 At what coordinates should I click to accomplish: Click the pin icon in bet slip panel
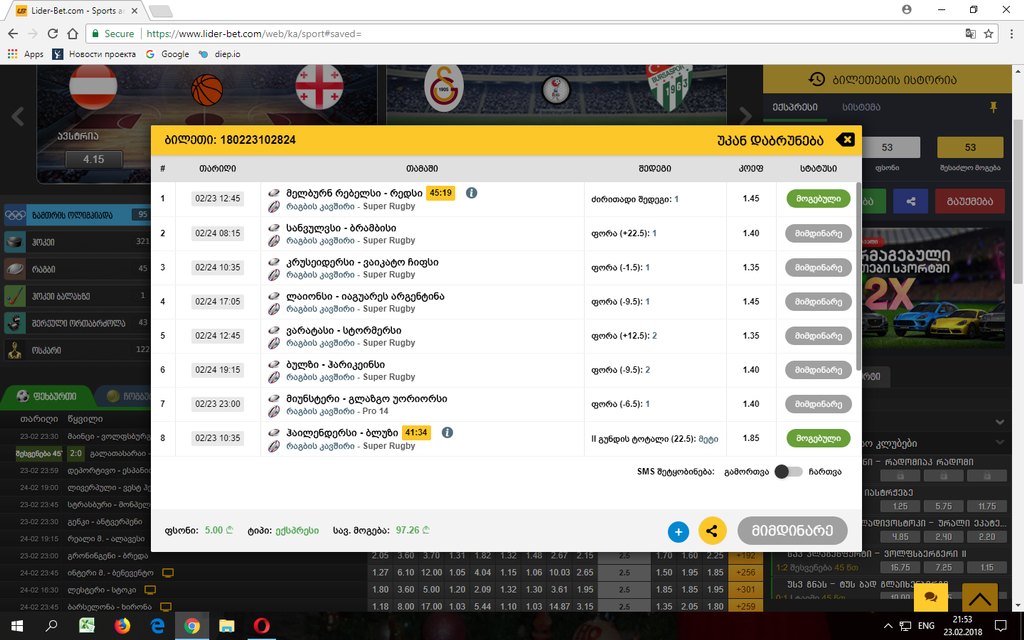tap(993, 107)
